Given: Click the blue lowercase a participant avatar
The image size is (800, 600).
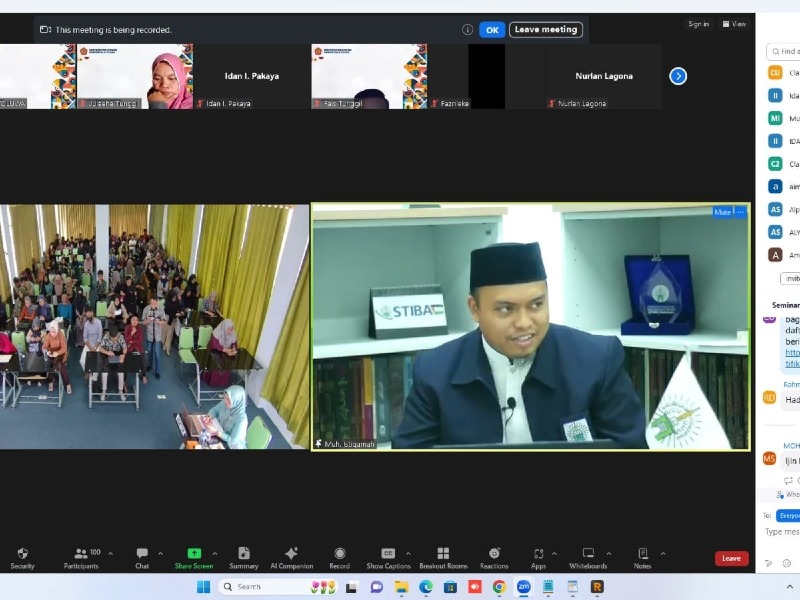Looking at the screenshot, I should tap(775, 187).
